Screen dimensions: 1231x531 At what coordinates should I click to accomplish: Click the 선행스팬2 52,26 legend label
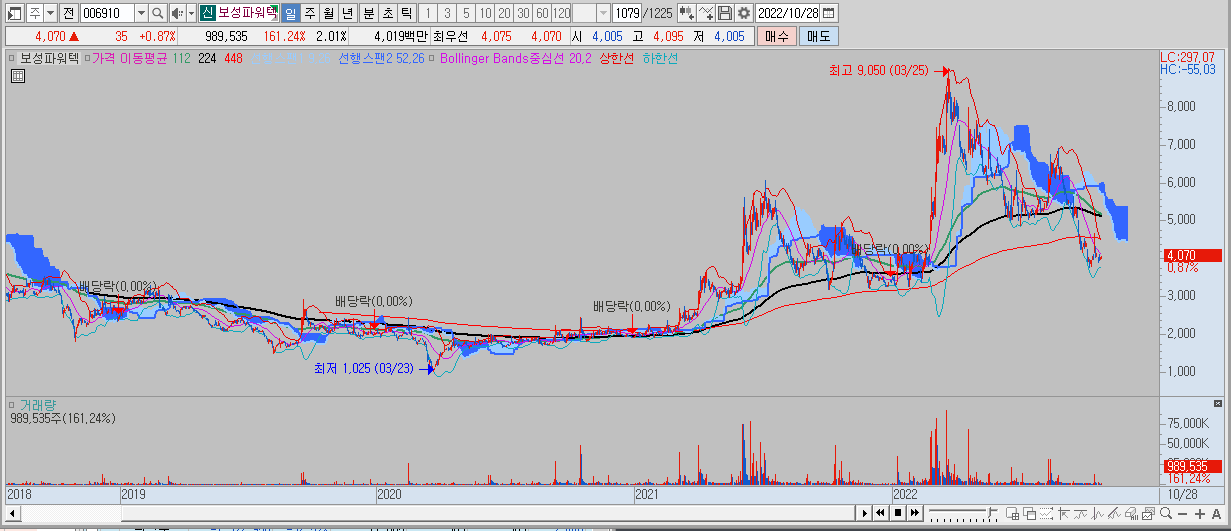382,59
